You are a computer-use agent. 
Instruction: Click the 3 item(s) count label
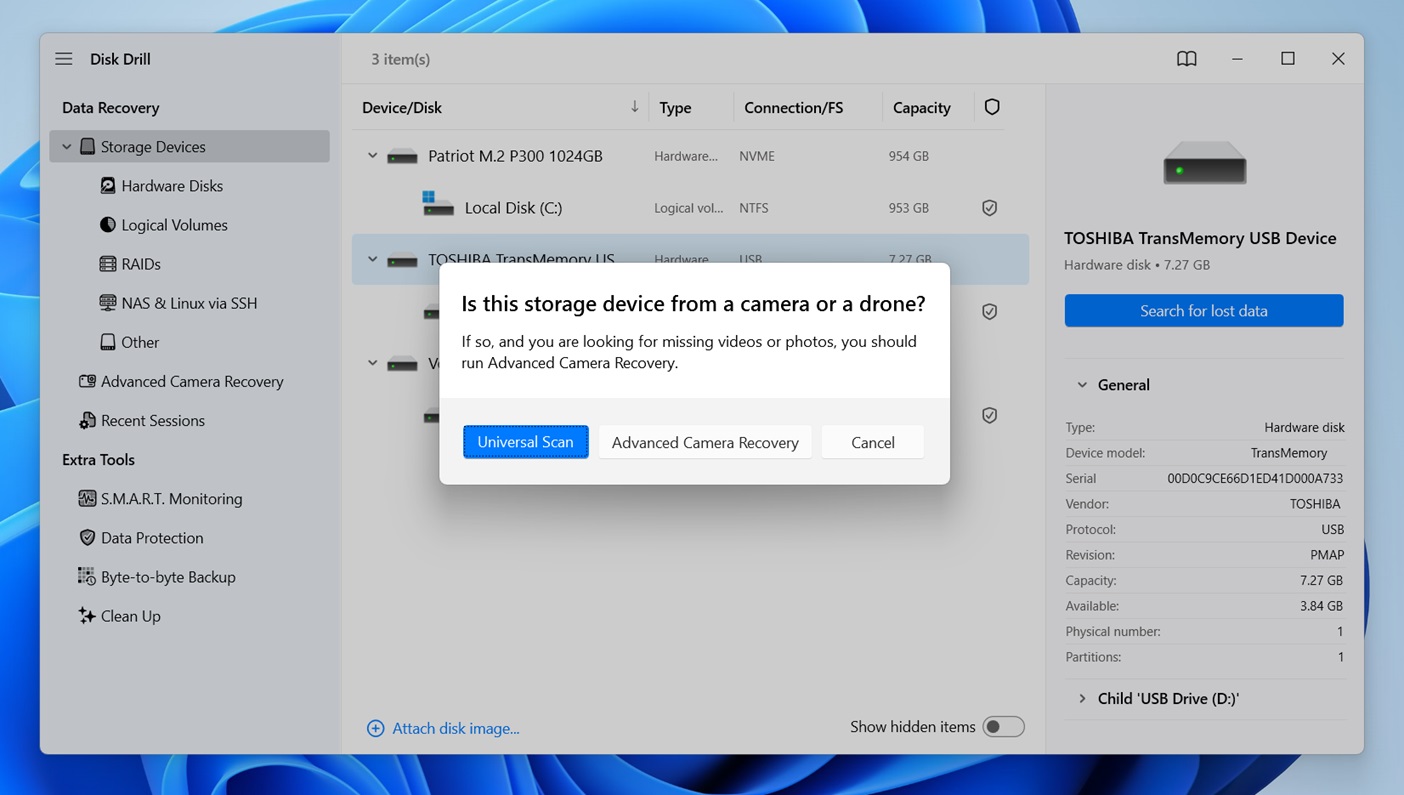pyautogui.click(x=400, y=59)
